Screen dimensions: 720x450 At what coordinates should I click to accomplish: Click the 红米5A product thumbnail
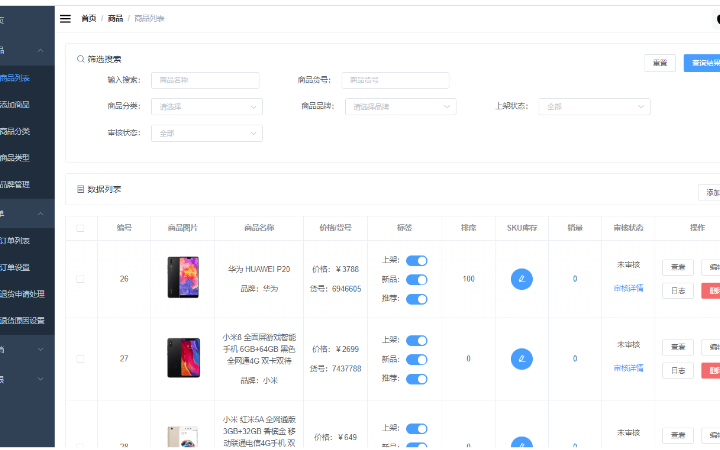click(x=183, y=437)
